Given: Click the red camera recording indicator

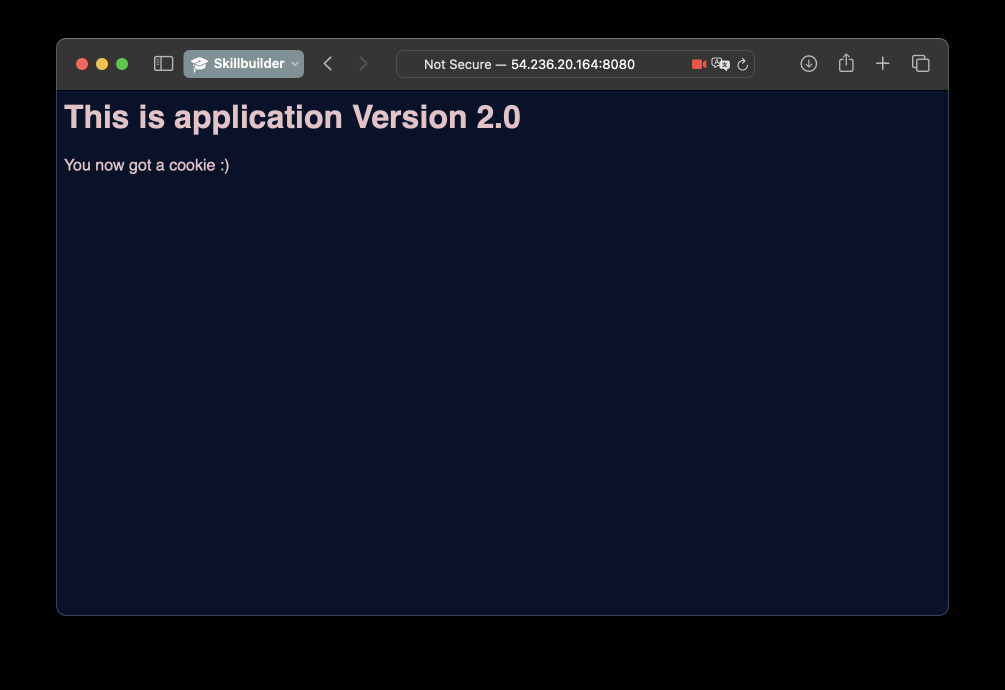Looking at the screenshot, I should pos(697,64).
